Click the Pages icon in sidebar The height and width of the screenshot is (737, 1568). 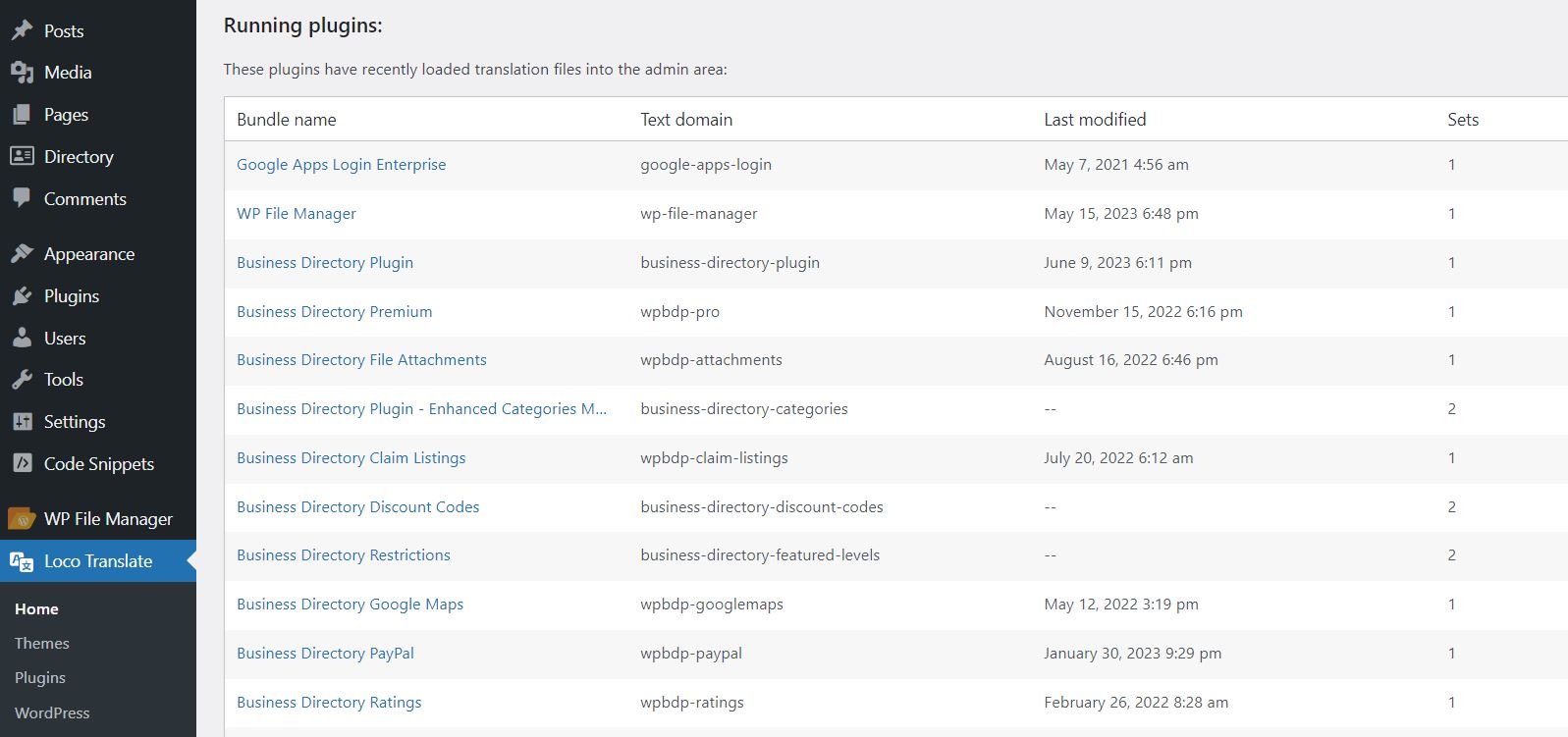click(22, 115)
